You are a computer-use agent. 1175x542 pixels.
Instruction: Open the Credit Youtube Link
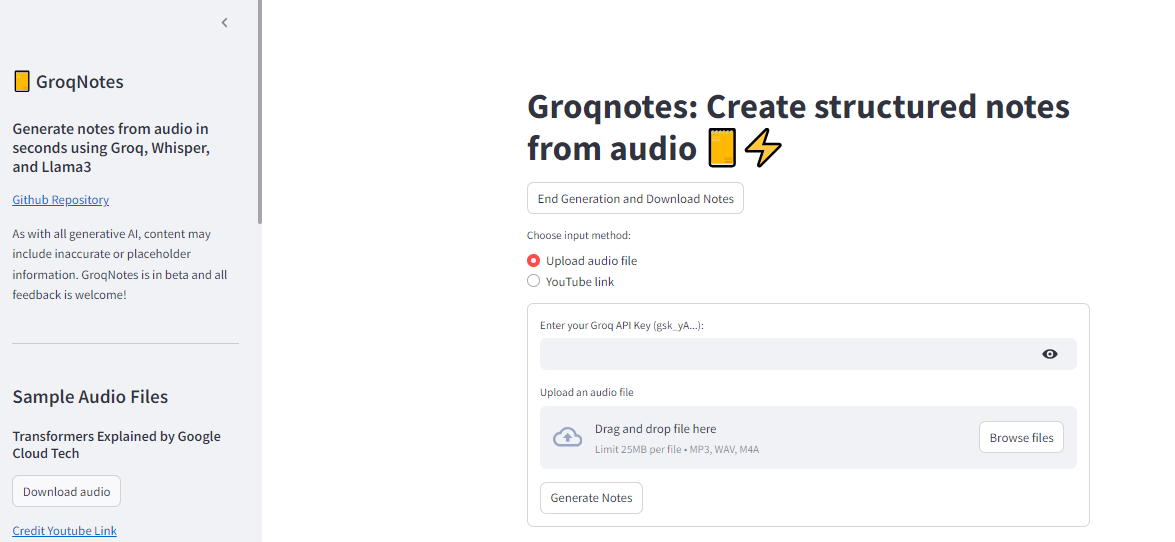[x=64, y=531]
